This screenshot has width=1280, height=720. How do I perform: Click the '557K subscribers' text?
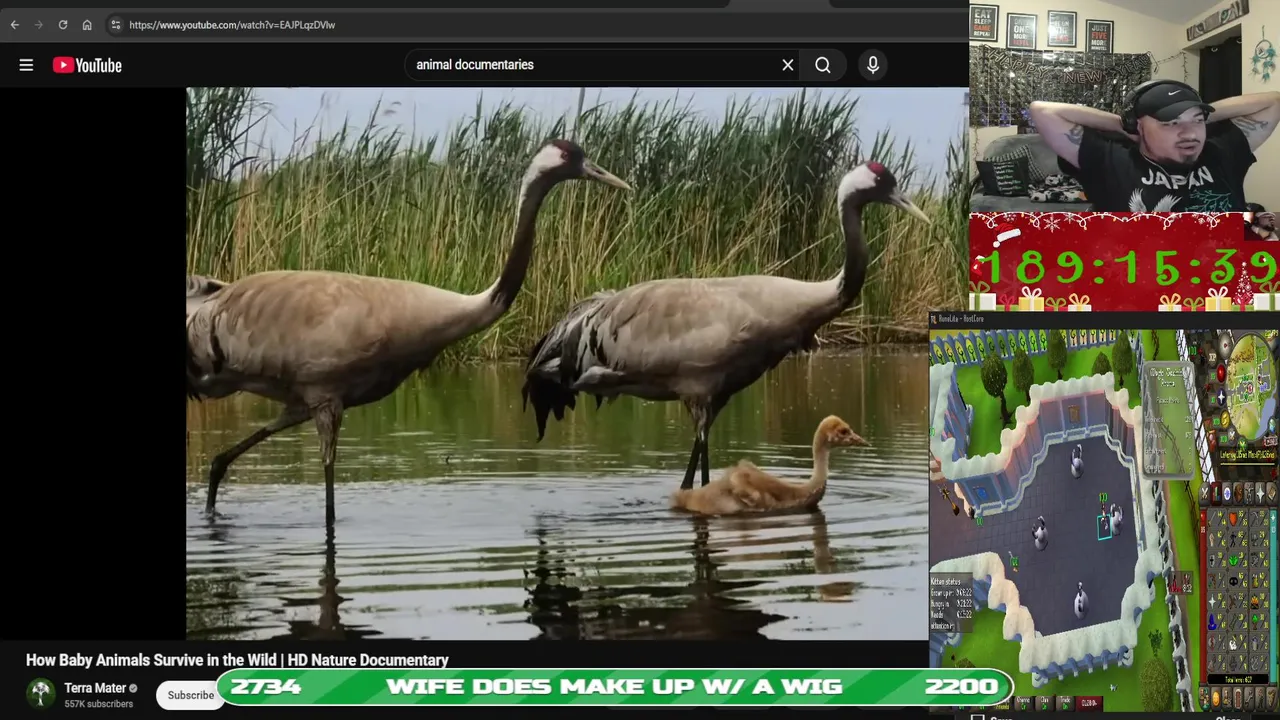pos(98,704)
